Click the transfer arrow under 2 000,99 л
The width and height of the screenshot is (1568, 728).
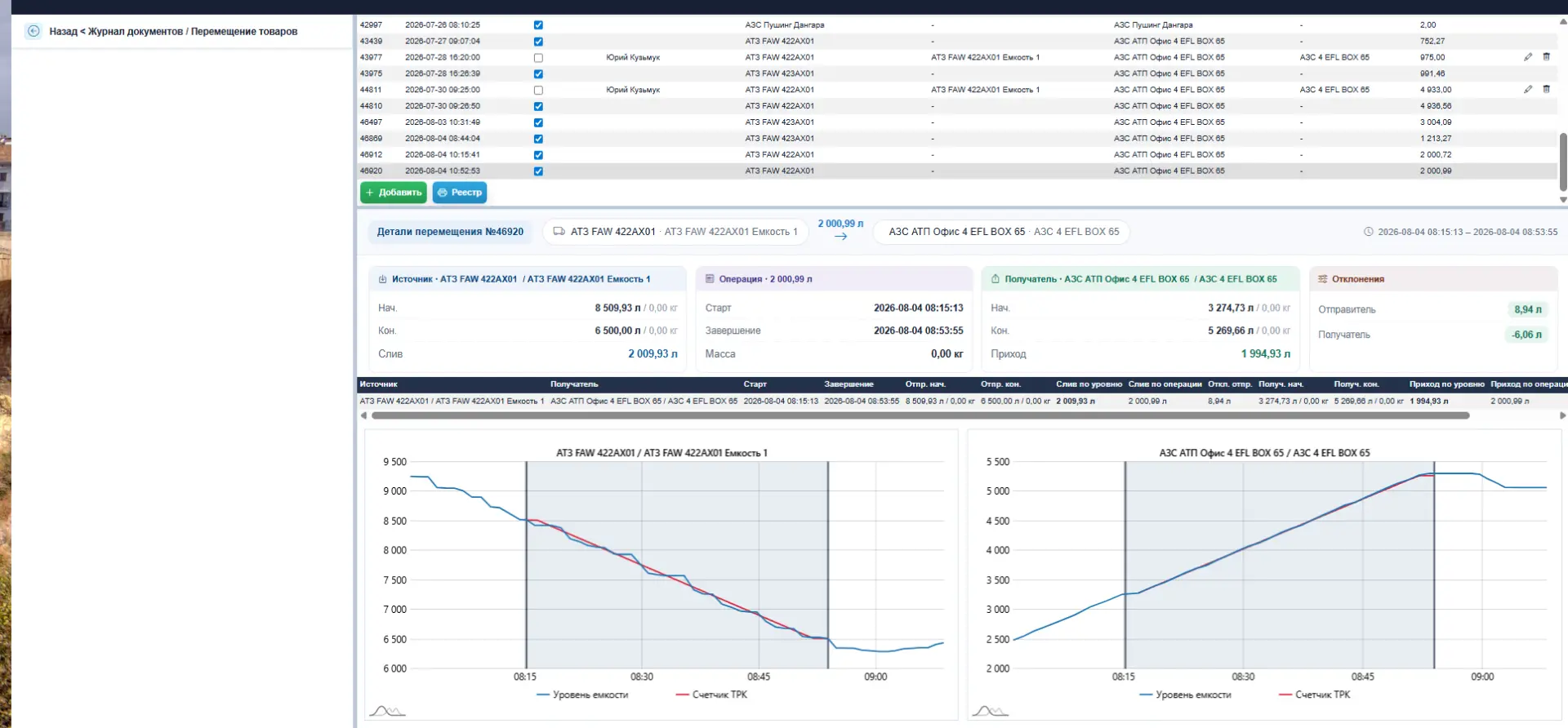point(840,237)
